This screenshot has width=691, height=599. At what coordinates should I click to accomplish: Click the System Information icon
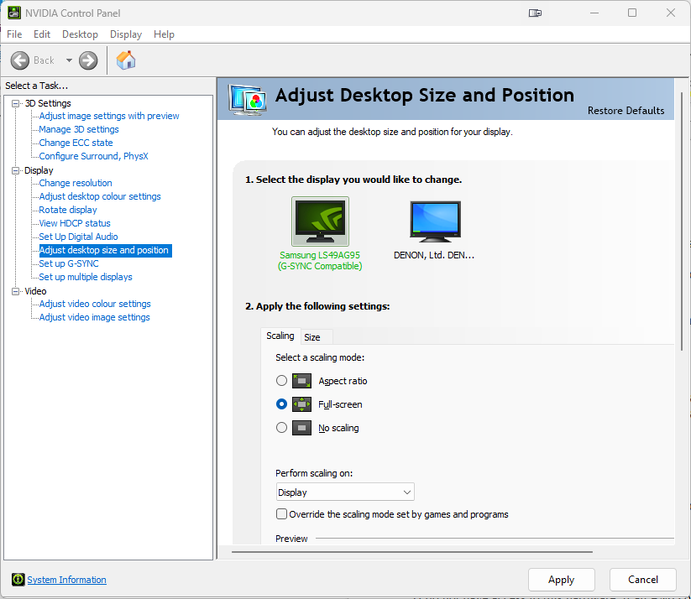(x=18, y=579)
